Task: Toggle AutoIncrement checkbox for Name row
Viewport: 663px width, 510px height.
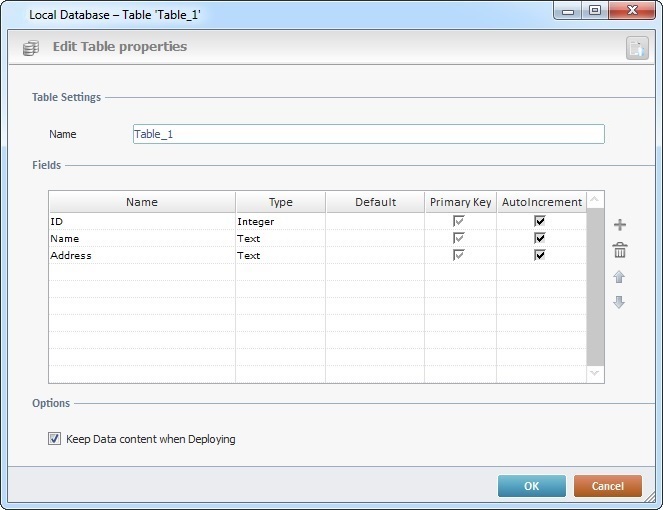Action: pos(540,239)
